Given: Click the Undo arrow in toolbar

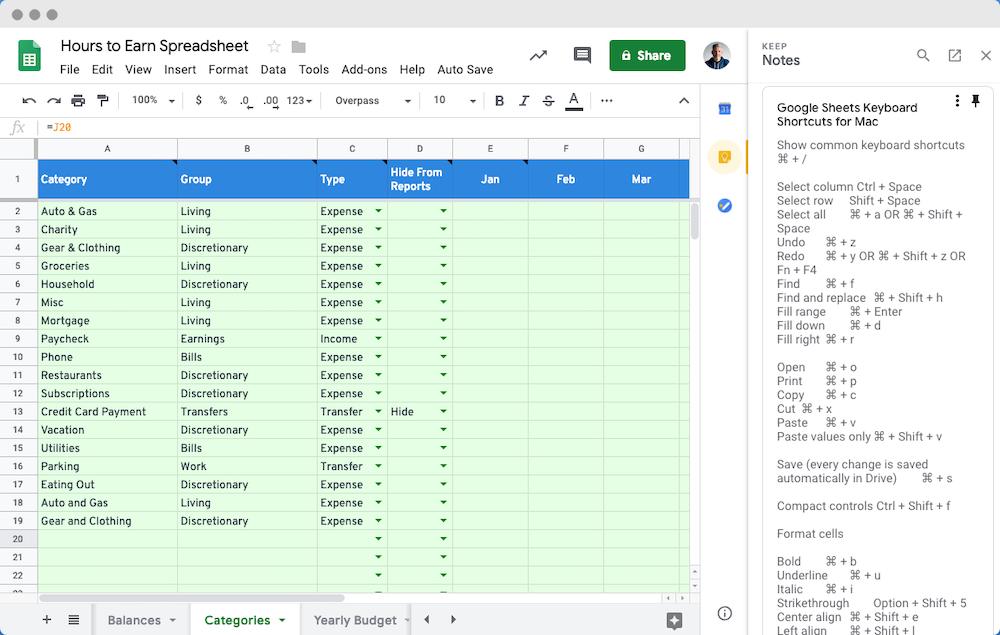Looking at the screenshot, I should 29,101.
